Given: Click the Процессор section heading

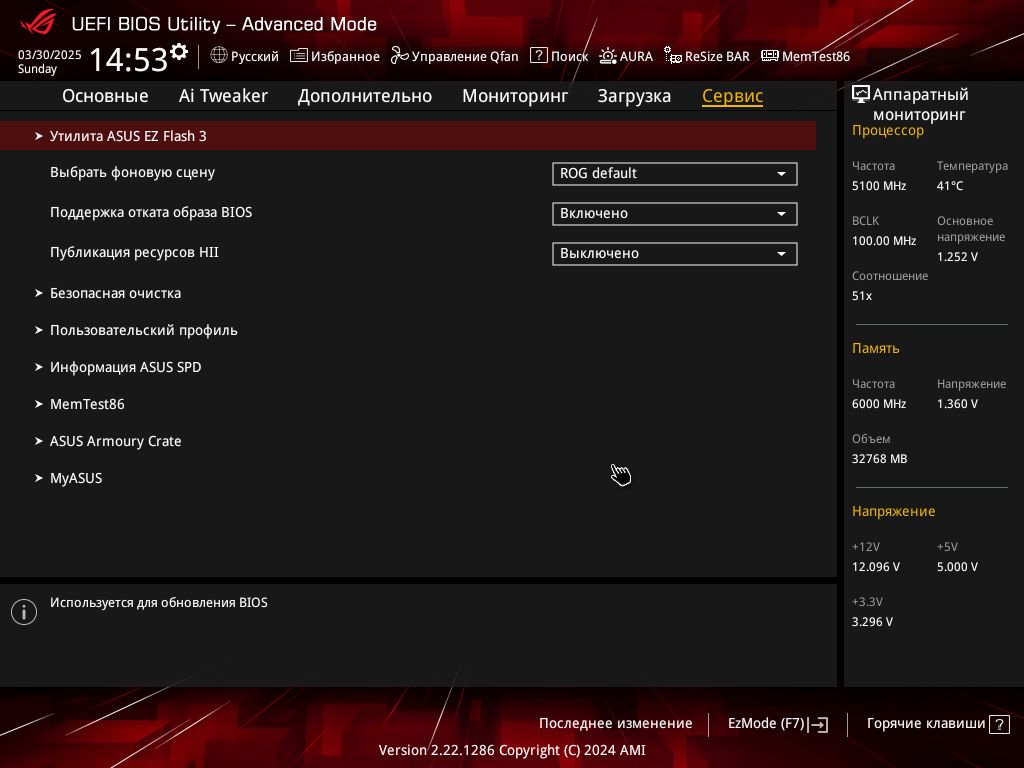Looking at the screenshot, I should click(888, 131).
